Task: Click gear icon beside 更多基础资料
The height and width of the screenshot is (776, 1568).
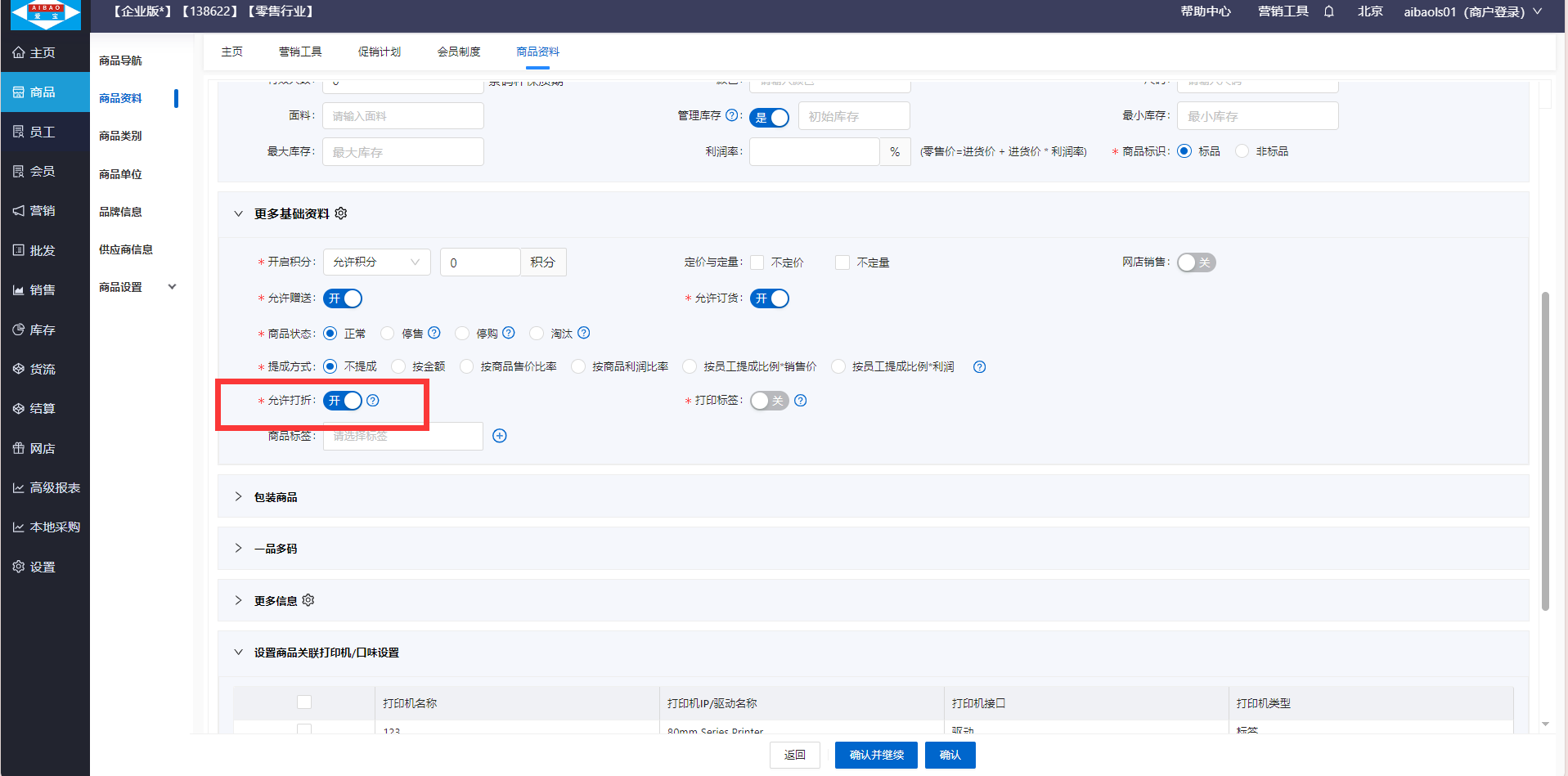Action: [341, 213]
